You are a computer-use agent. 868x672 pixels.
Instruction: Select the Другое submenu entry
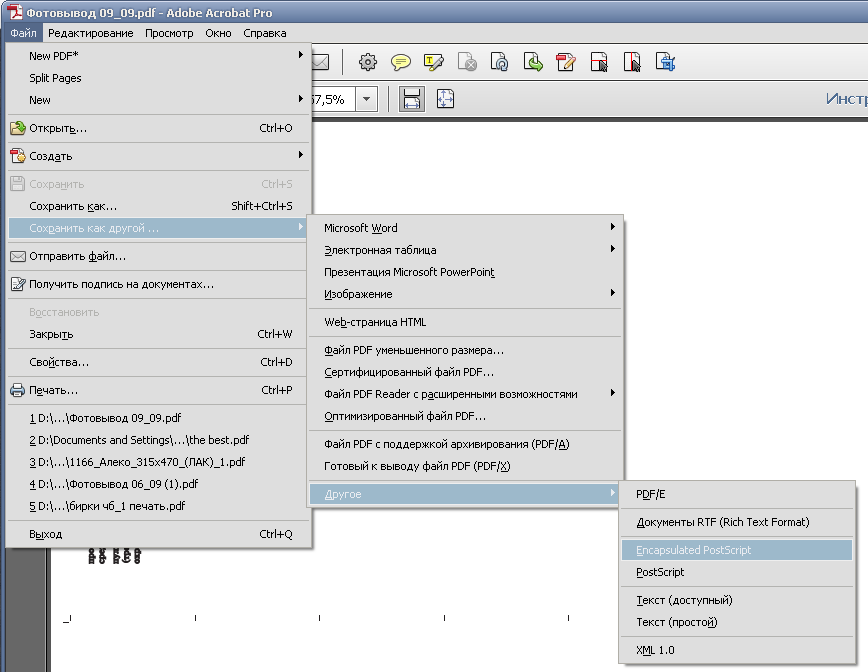tap(465, 494)
